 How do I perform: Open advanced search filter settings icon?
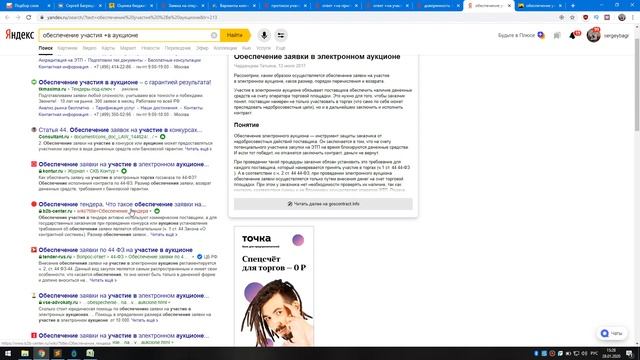click(x=281, y=36)
